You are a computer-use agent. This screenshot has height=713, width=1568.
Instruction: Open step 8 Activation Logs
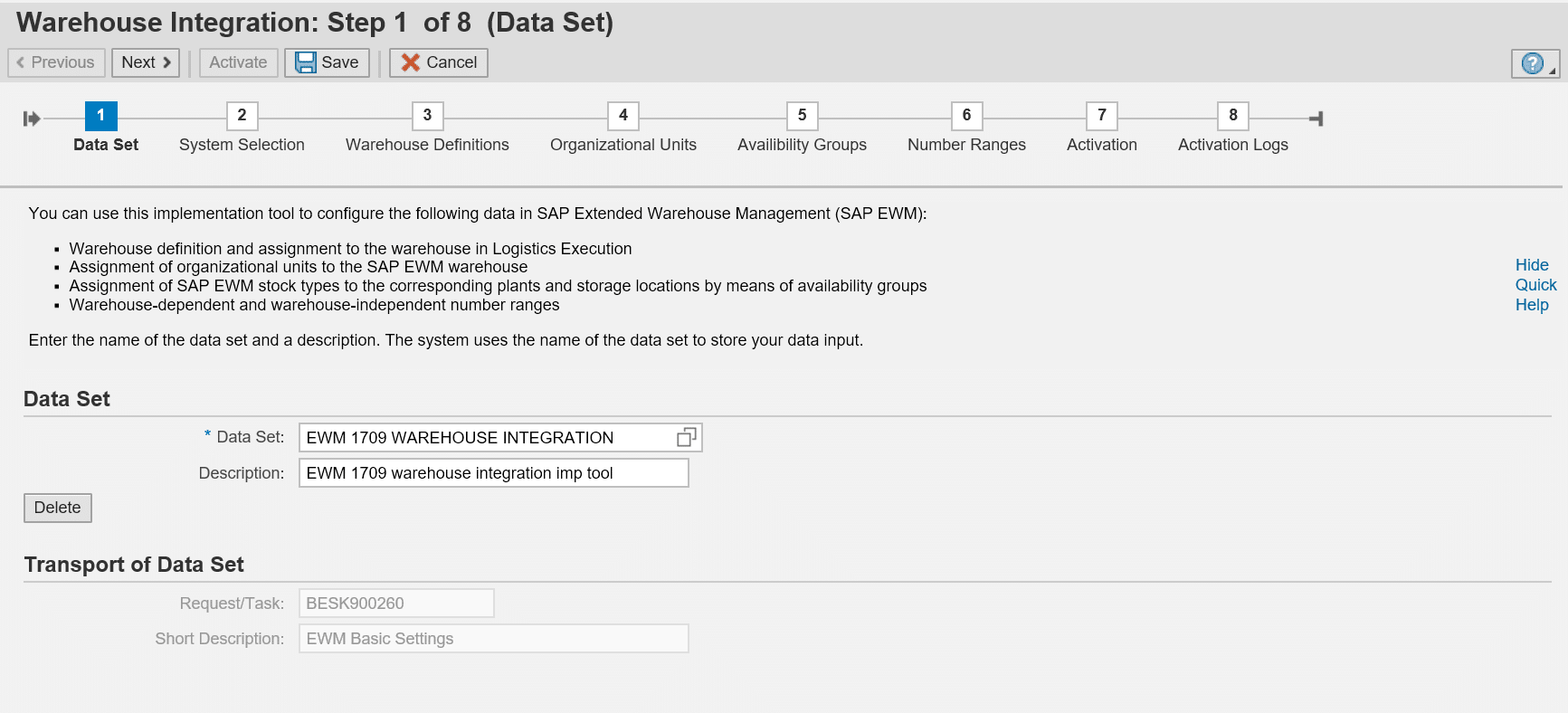pos(1232,116)
